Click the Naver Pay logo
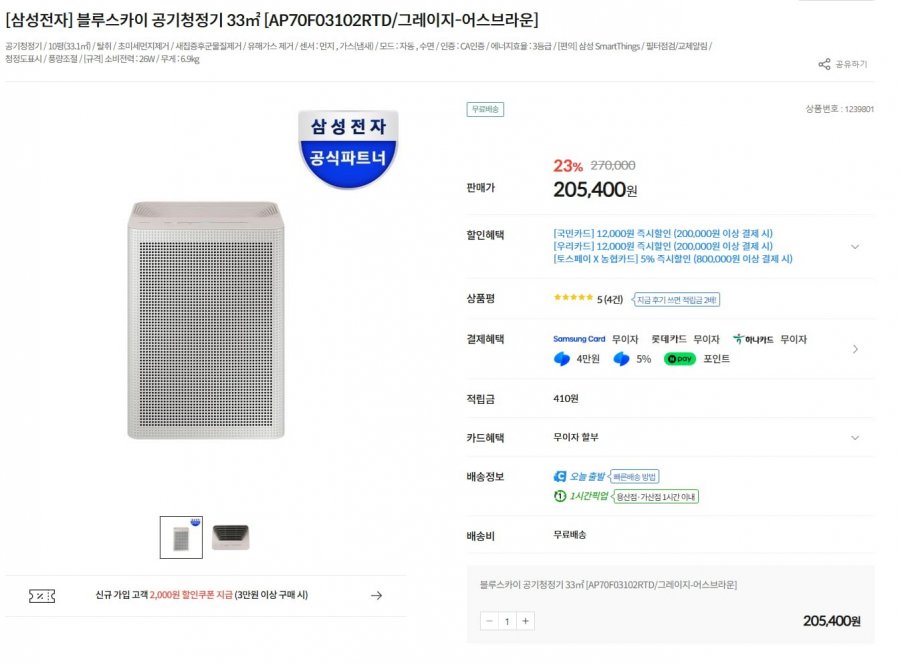Viewport: 900px width, 665px height. coord(680,359)
